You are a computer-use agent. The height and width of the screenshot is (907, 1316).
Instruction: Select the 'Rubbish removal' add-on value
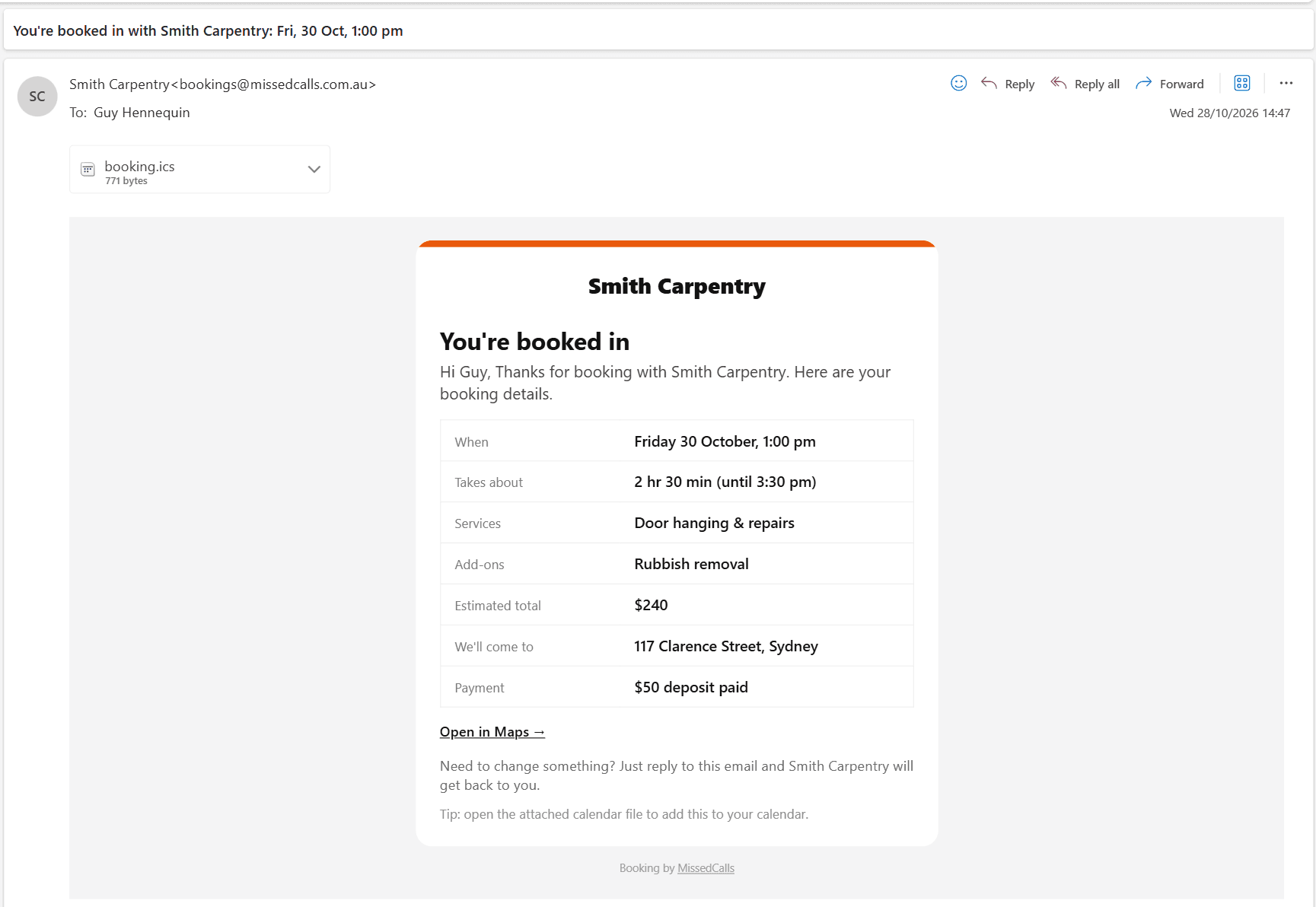point(691,564)
